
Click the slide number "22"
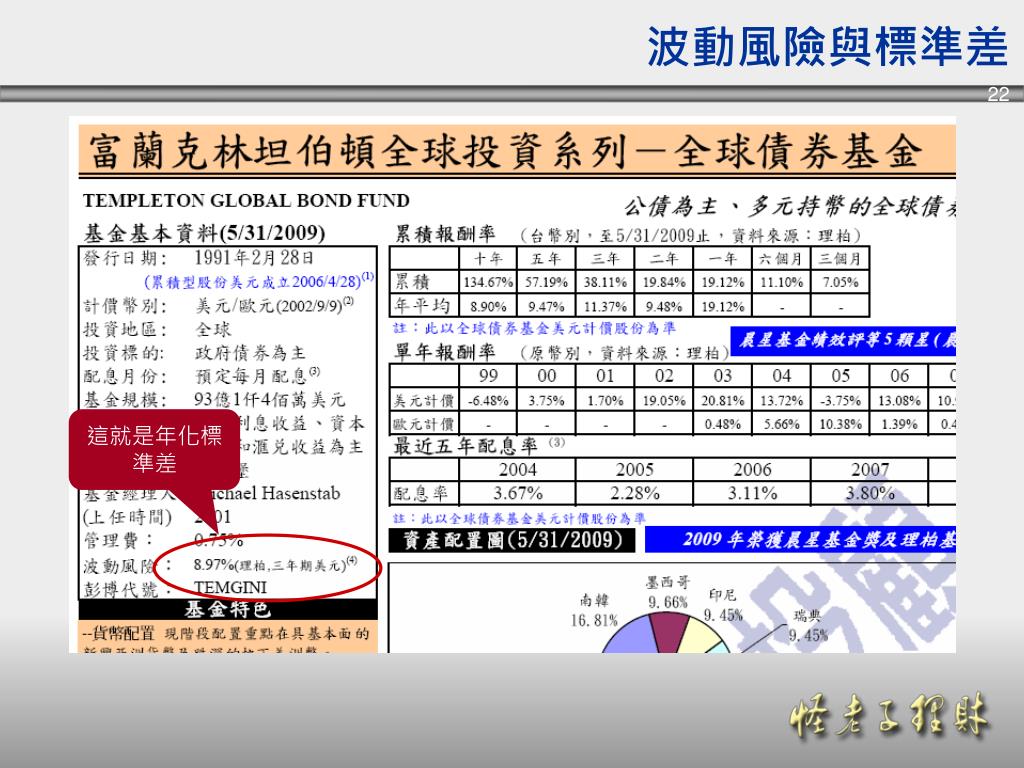tap(998, 94)
